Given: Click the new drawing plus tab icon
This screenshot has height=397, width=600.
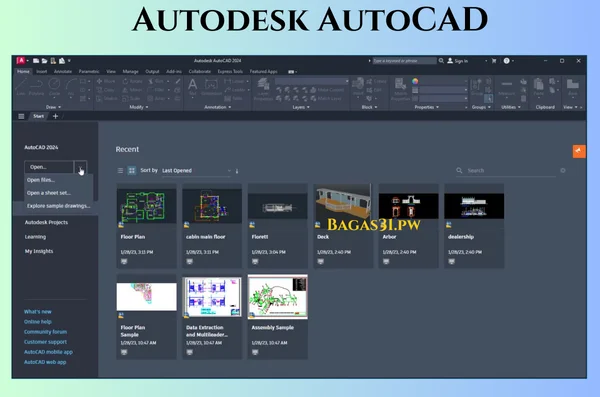Looking at the screenshot, I should click(x=55, y=116).
